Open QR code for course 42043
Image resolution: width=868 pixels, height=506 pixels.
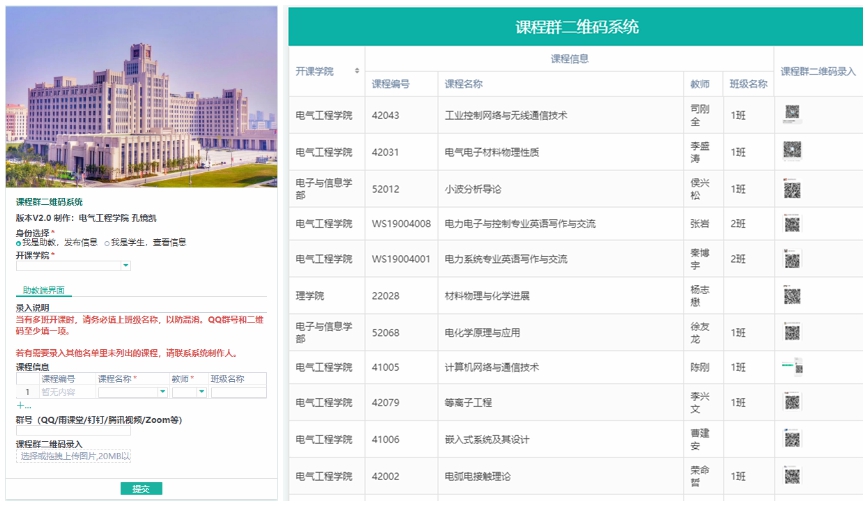coord(792,115)
